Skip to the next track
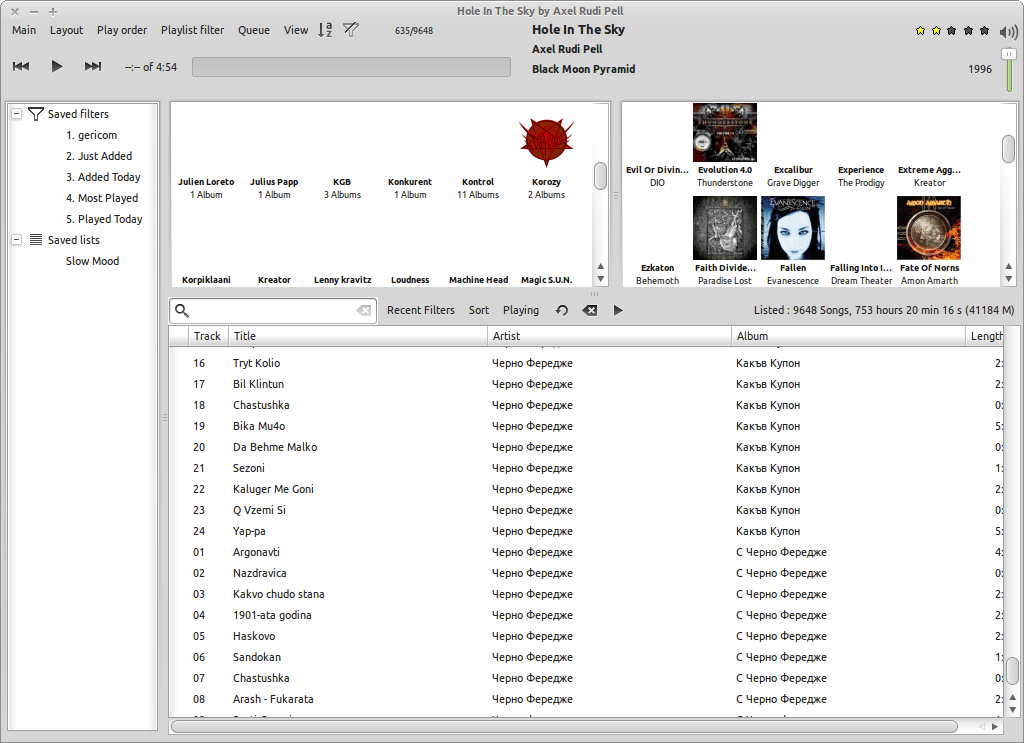 point(93,67)
